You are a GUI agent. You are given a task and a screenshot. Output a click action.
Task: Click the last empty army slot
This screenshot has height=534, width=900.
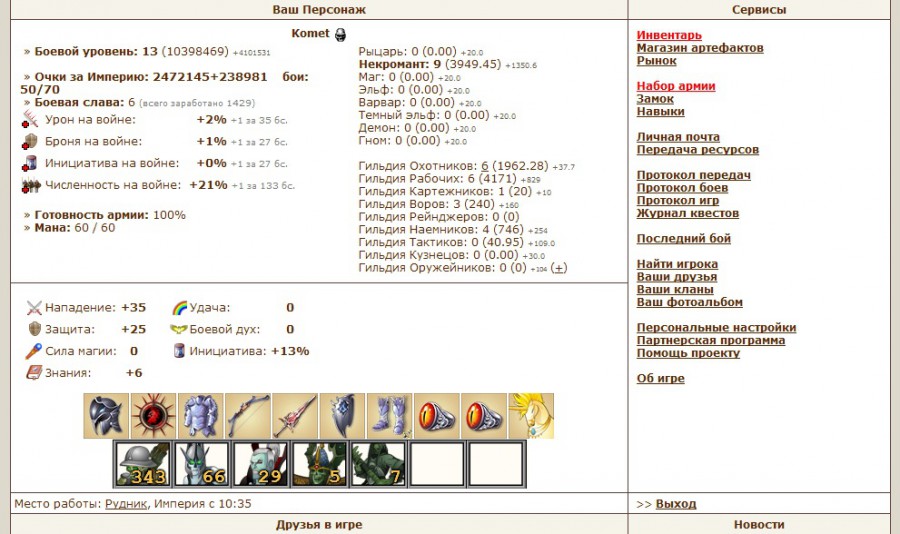point(496,465)
